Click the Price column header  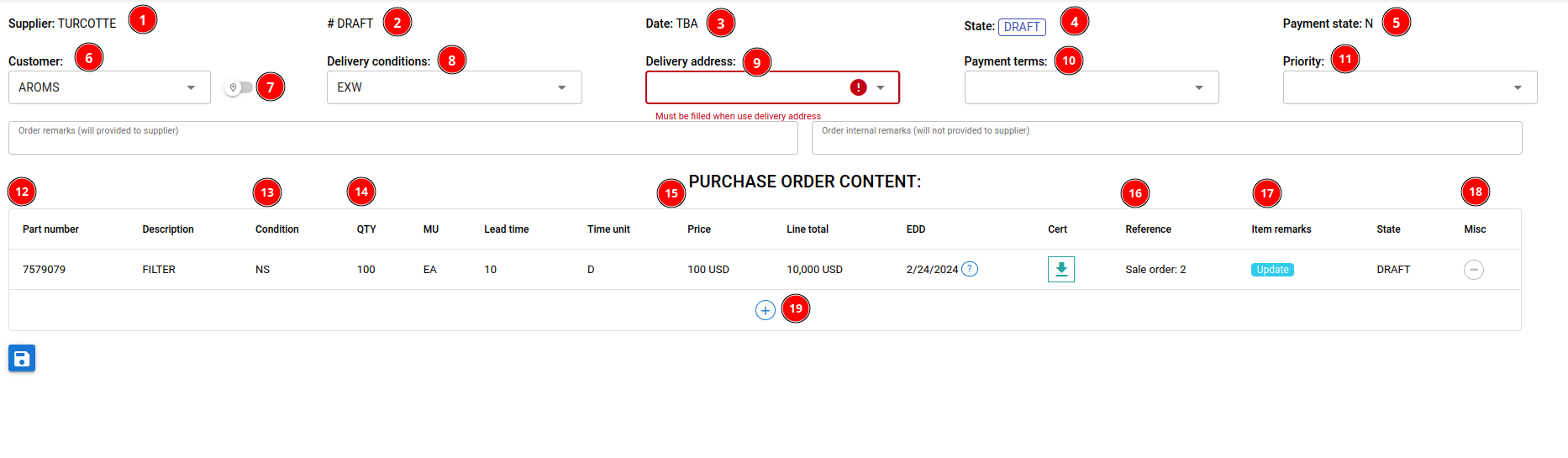(699, 229)
